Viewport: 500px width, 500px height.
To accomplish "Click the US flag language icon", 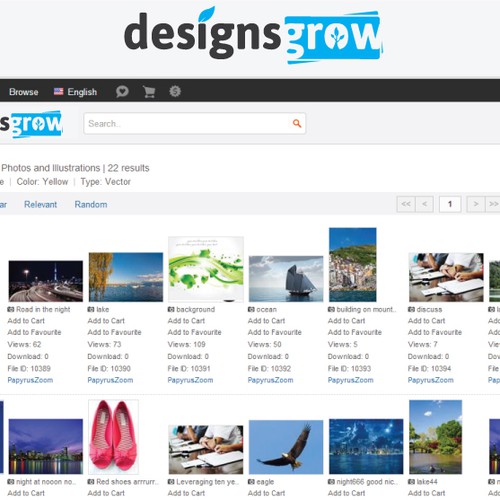I will (x=58, y=92).
